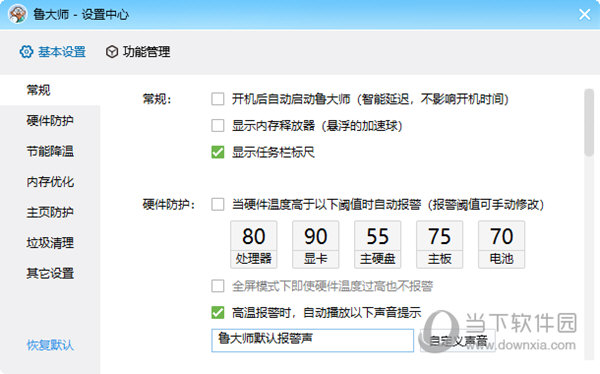
Task: Click the 处理器 threshold value 80
Action: 254,236
